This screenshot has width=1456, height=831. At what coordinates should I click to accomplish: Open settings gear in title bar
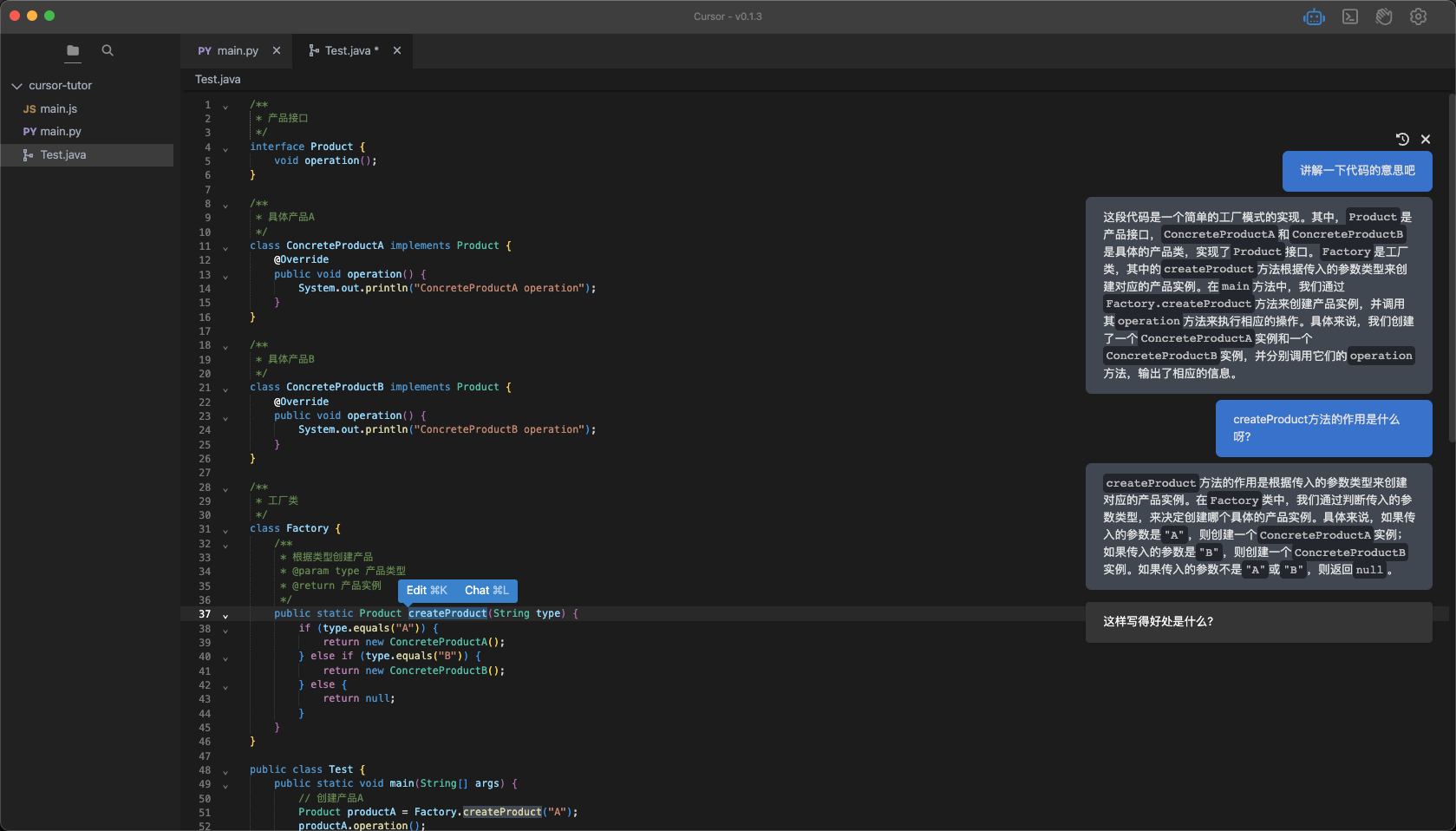pos(1419,16)
